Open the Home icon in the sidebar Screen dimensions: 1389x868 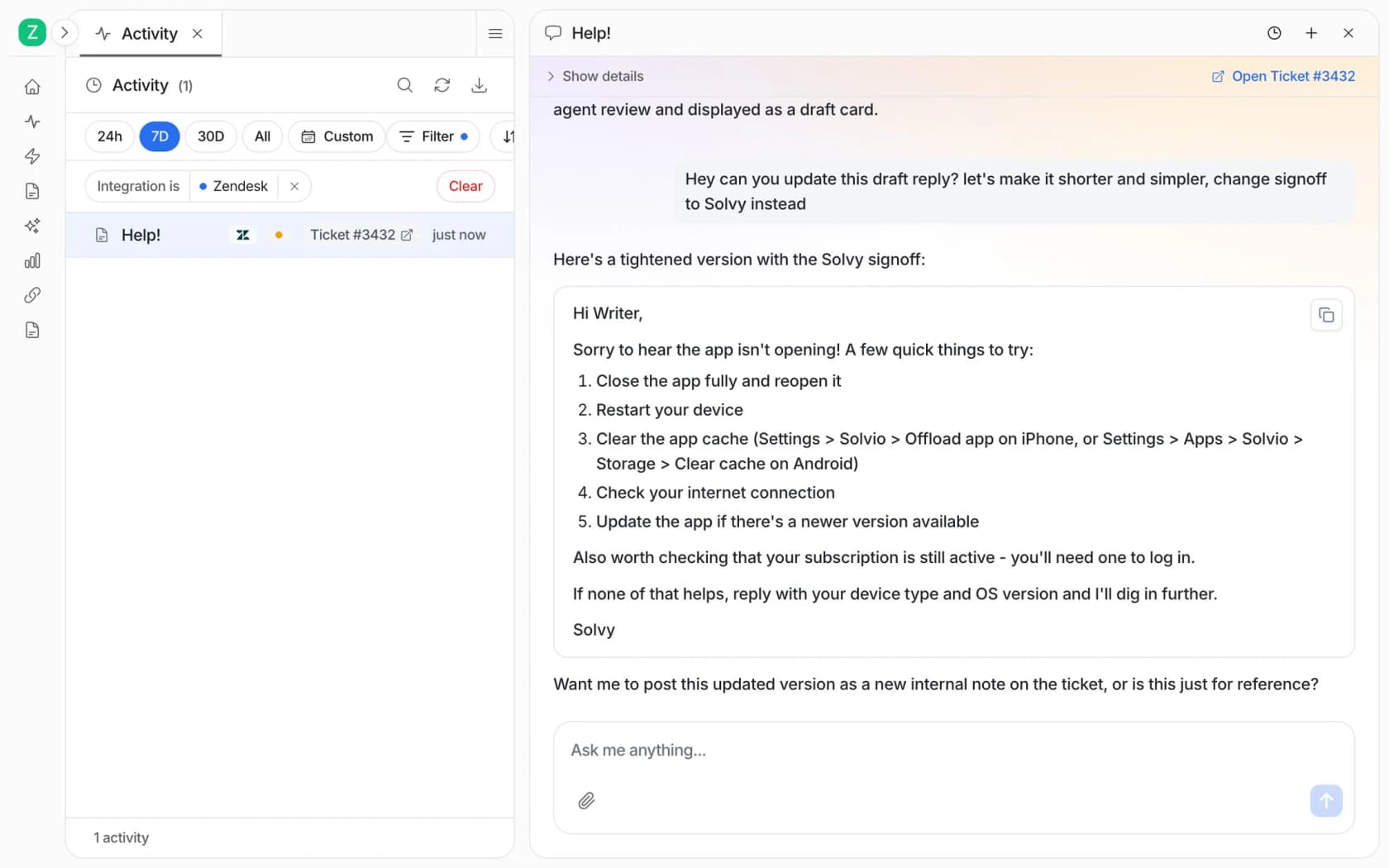[x=32, y=87]
